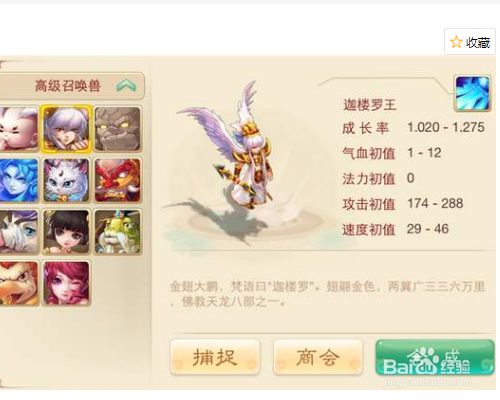Click the 捕捉 capture button

tap(215, 357)
